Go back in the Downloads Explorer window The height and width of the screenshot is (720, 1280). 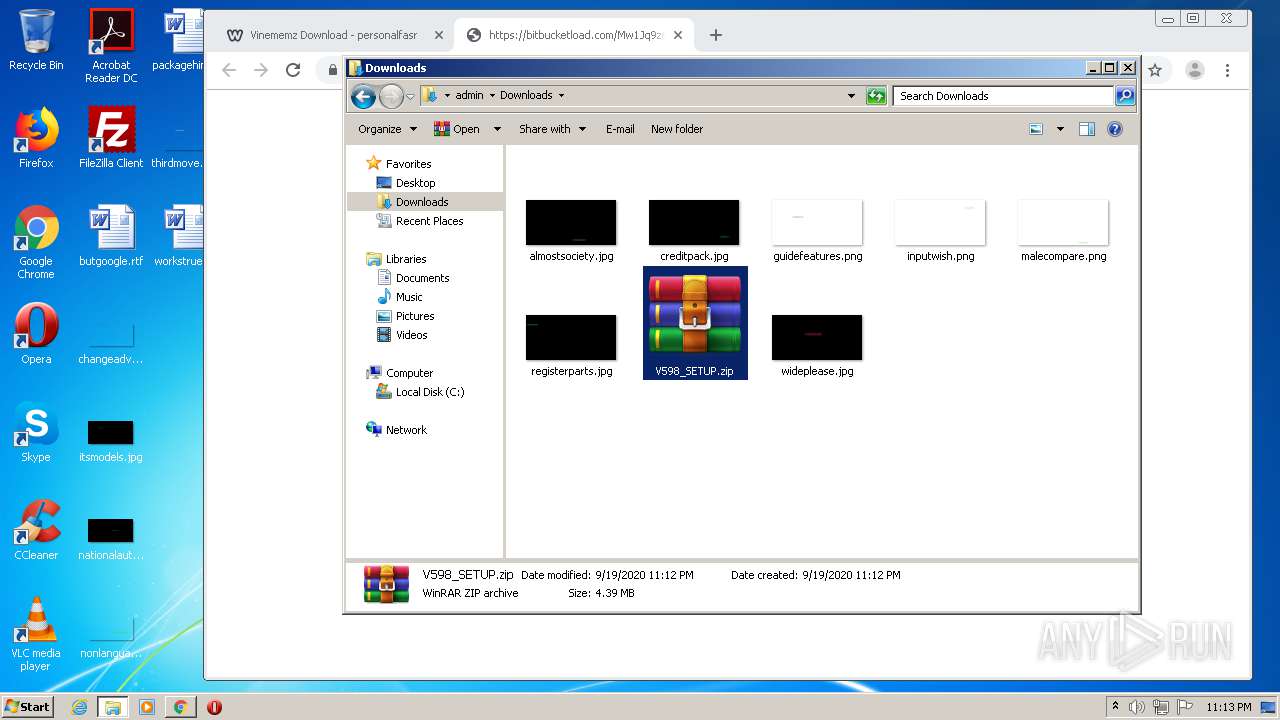363,96
